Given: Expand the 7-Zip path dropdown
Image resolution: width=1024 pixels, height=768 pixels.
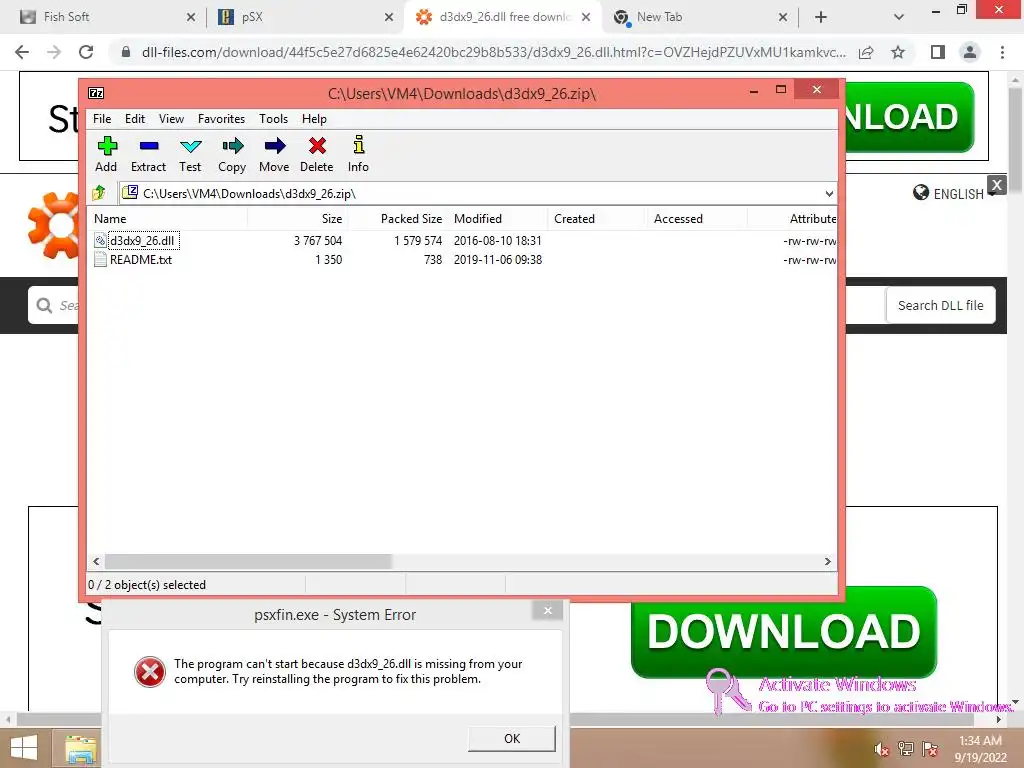Looking at the screenshot, I should pyautogui.click(x=829, y=193).
